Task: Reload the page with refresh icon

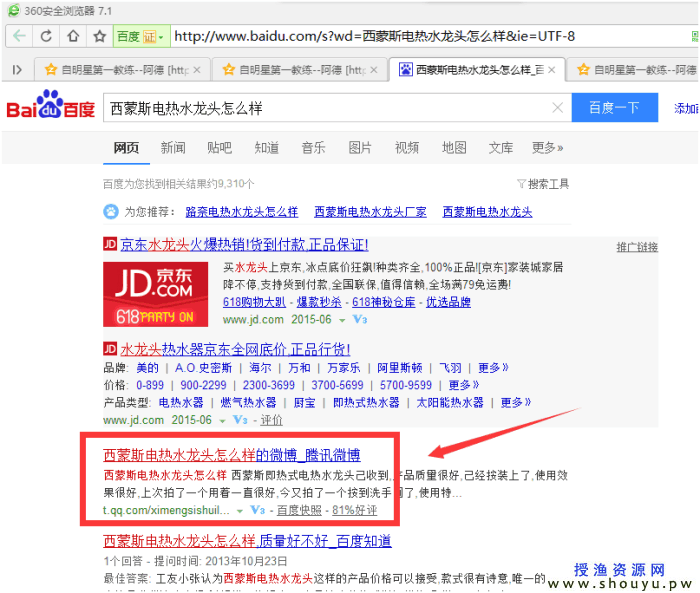Action: coord(46,36)
